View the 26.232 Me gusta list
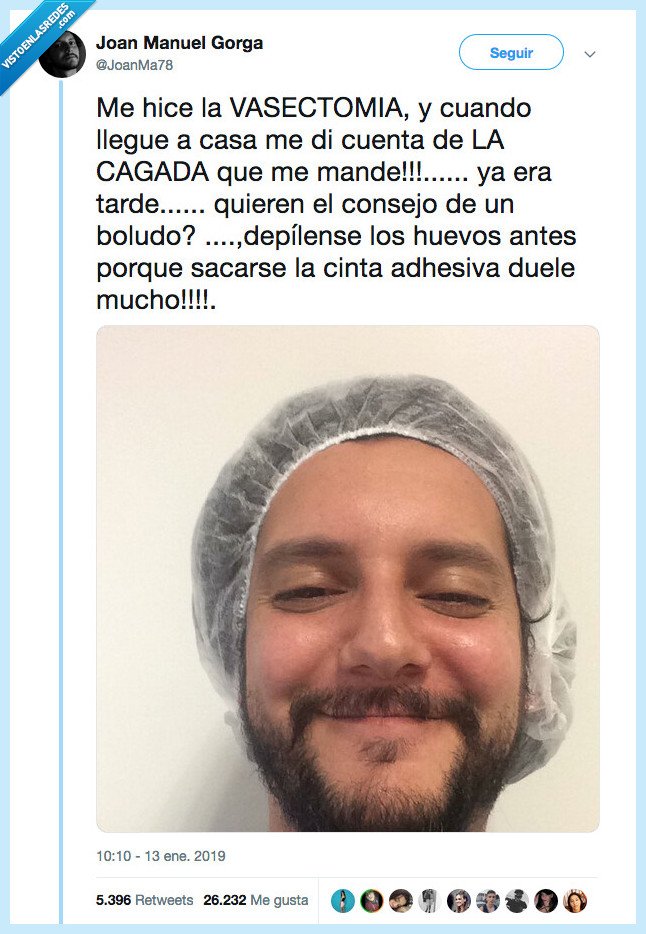 [x=256, y=899]
